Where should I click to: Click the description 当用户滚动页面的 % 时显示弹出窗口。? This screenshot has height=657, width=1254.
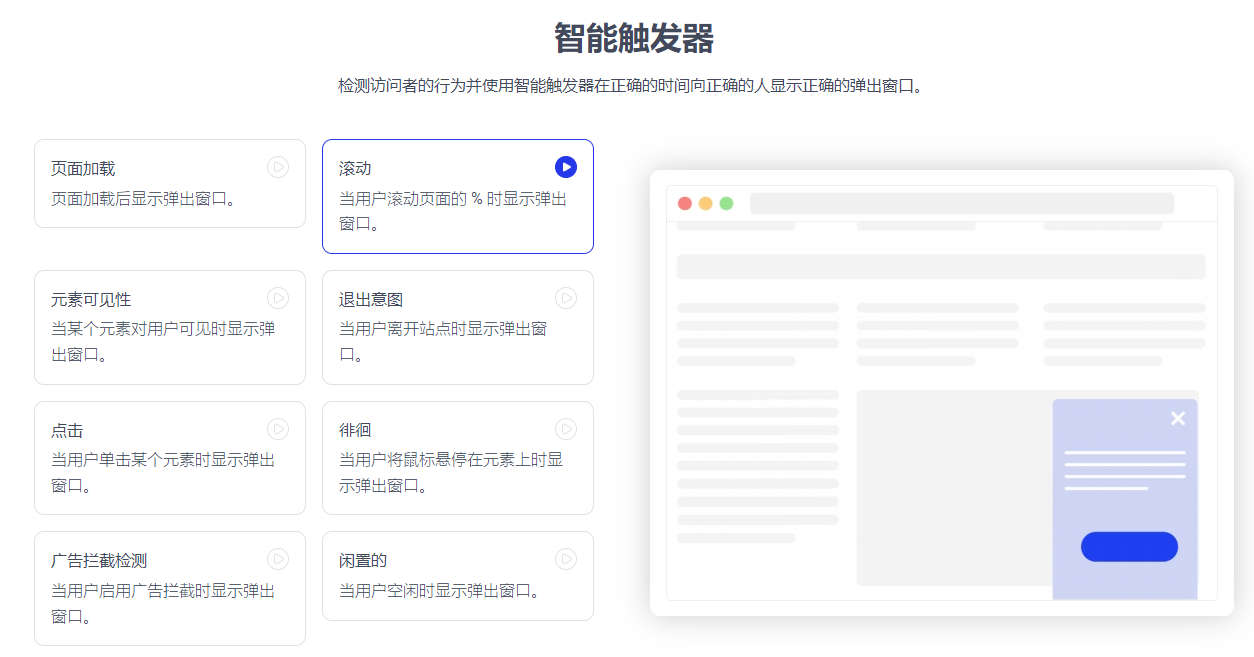coord(453,211)
